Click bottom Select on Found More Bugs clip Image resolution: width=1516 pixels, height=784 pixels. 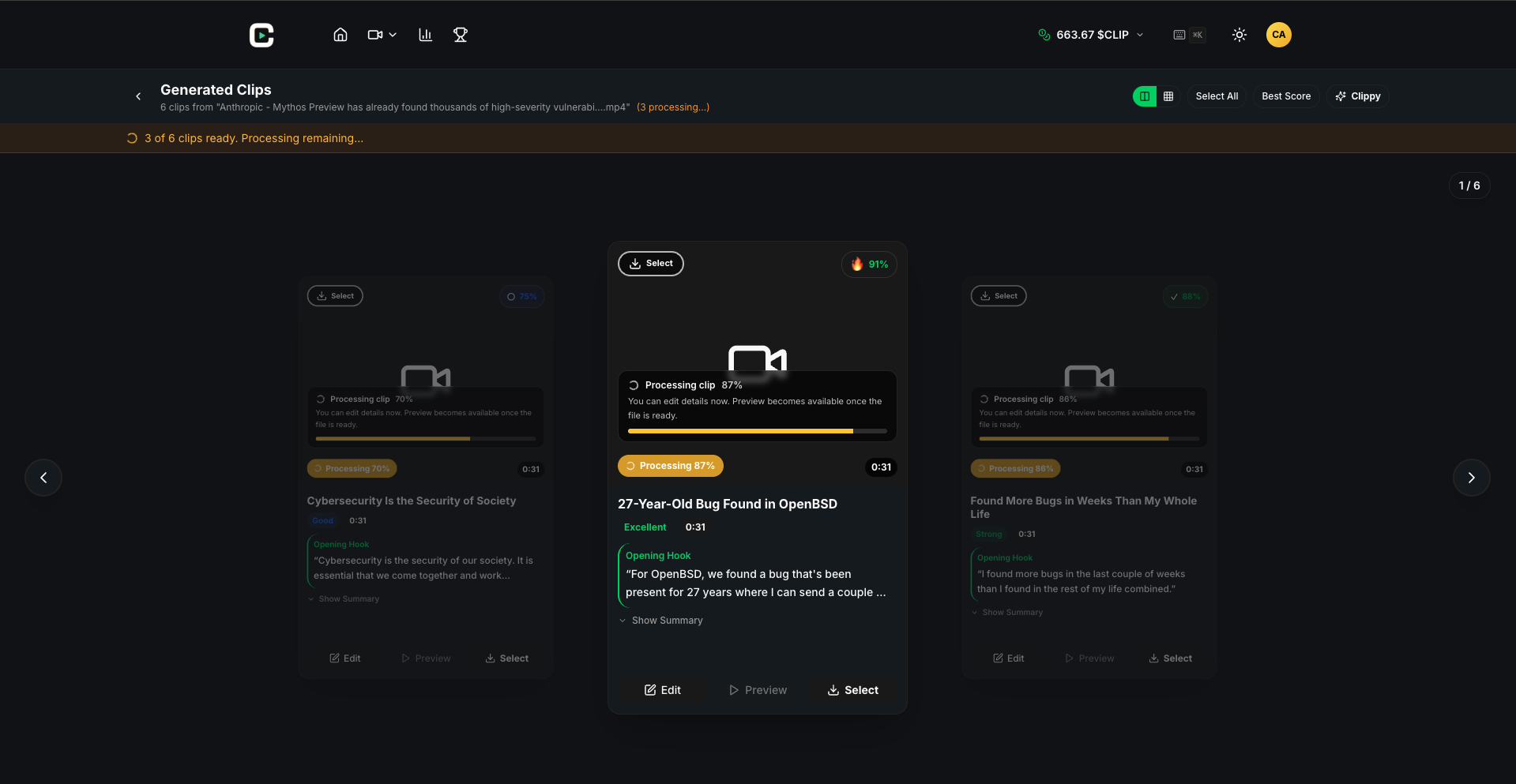(x=1170, y=658)
